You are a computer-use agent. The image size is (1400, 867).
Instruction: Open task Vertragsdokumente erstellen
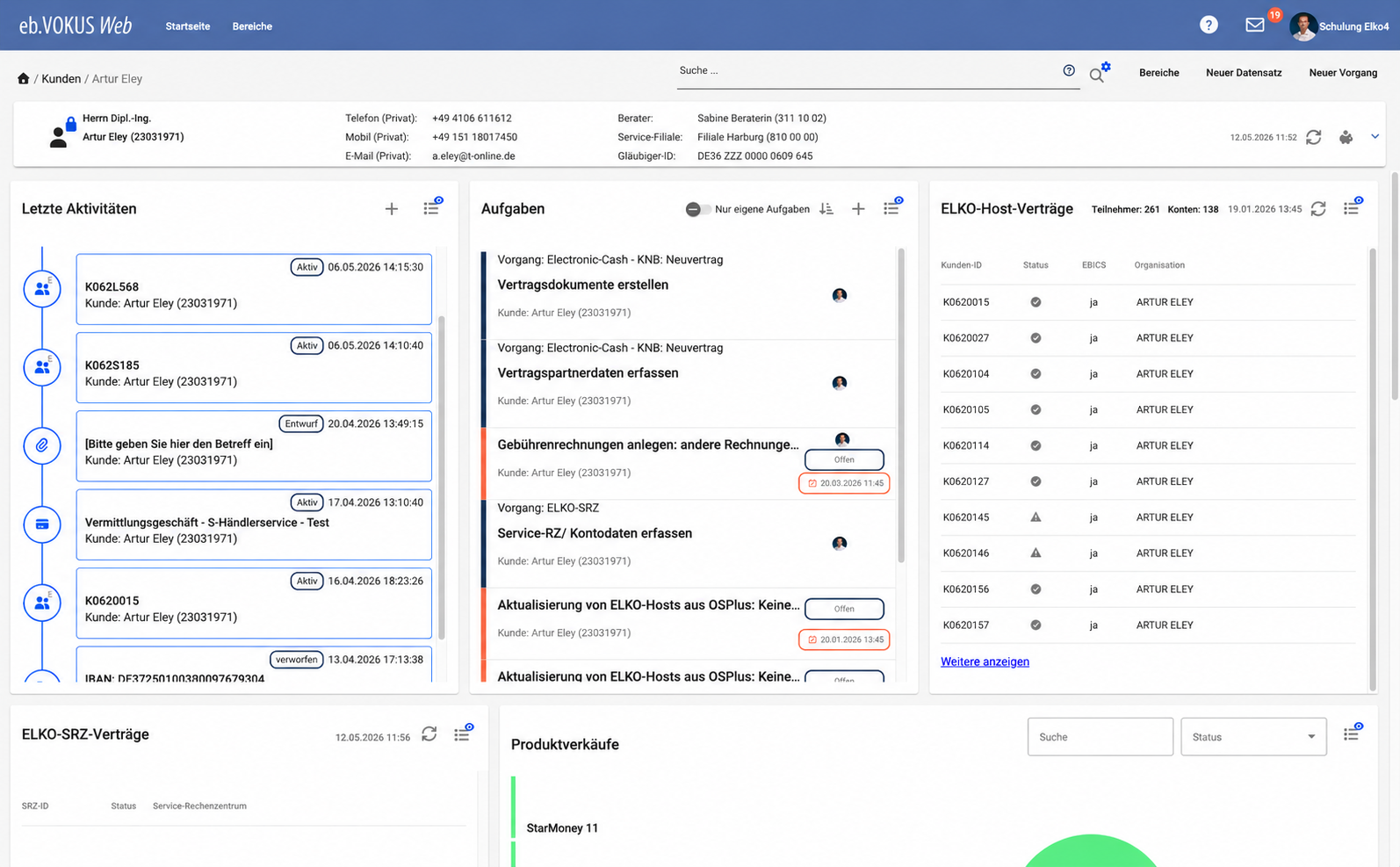tap(583, 285)
